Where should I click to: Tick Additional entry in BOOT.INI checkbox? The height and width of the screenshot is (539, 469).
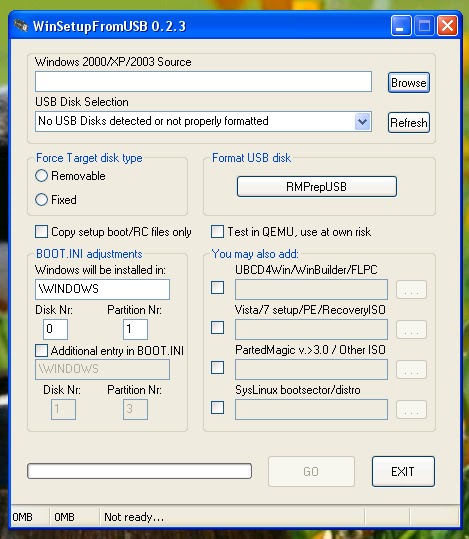coord(41,351)
